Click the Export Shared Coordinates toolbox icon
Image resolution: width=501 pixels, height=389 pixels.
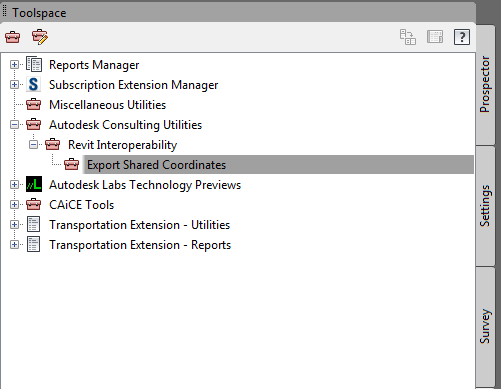(72, 165)
